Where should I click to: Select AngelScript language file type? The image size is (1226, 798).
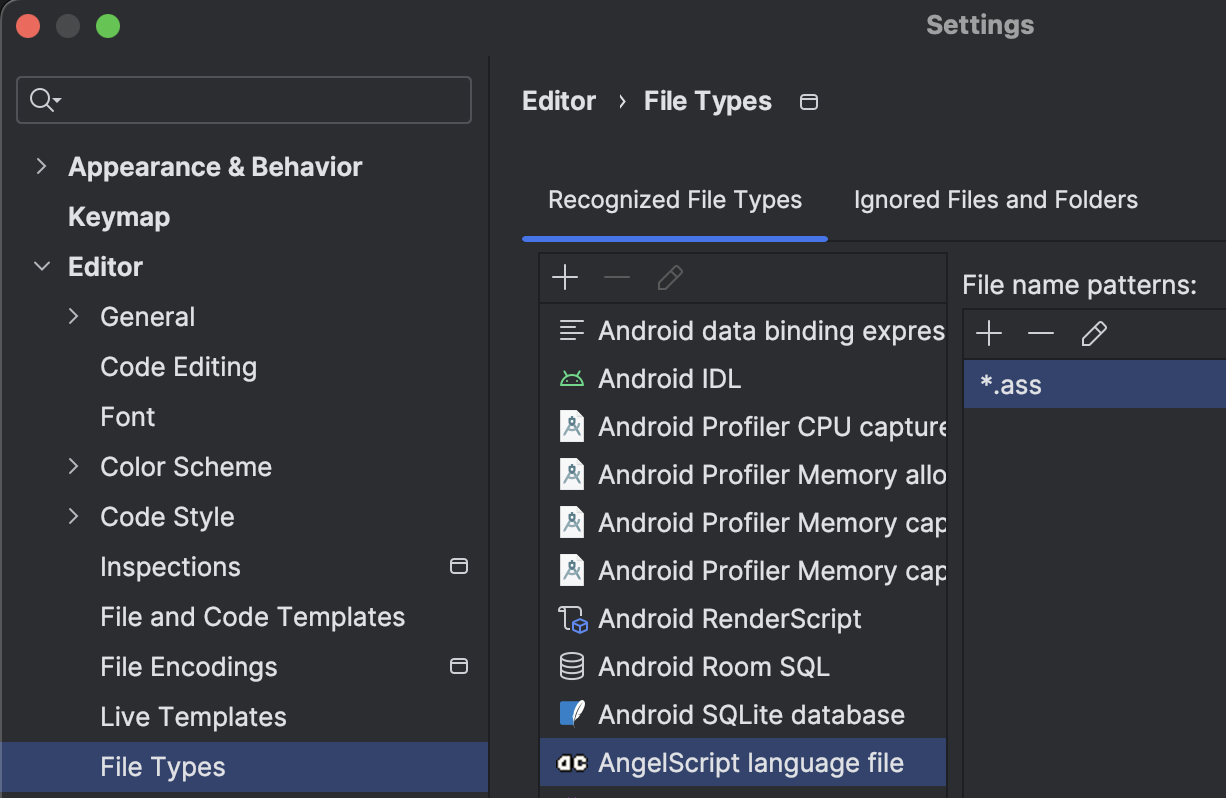point(743,763)
